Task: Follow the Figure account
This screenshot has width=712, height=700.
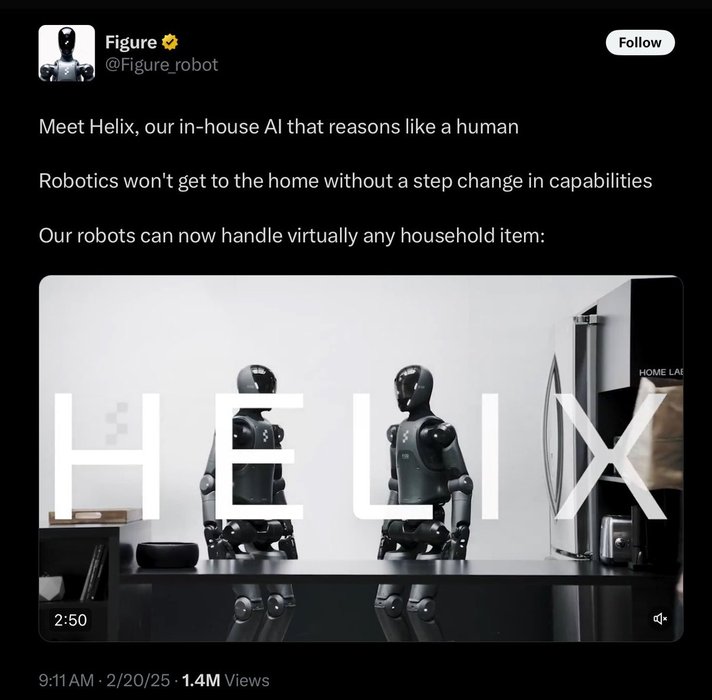Action: (640, 43)
